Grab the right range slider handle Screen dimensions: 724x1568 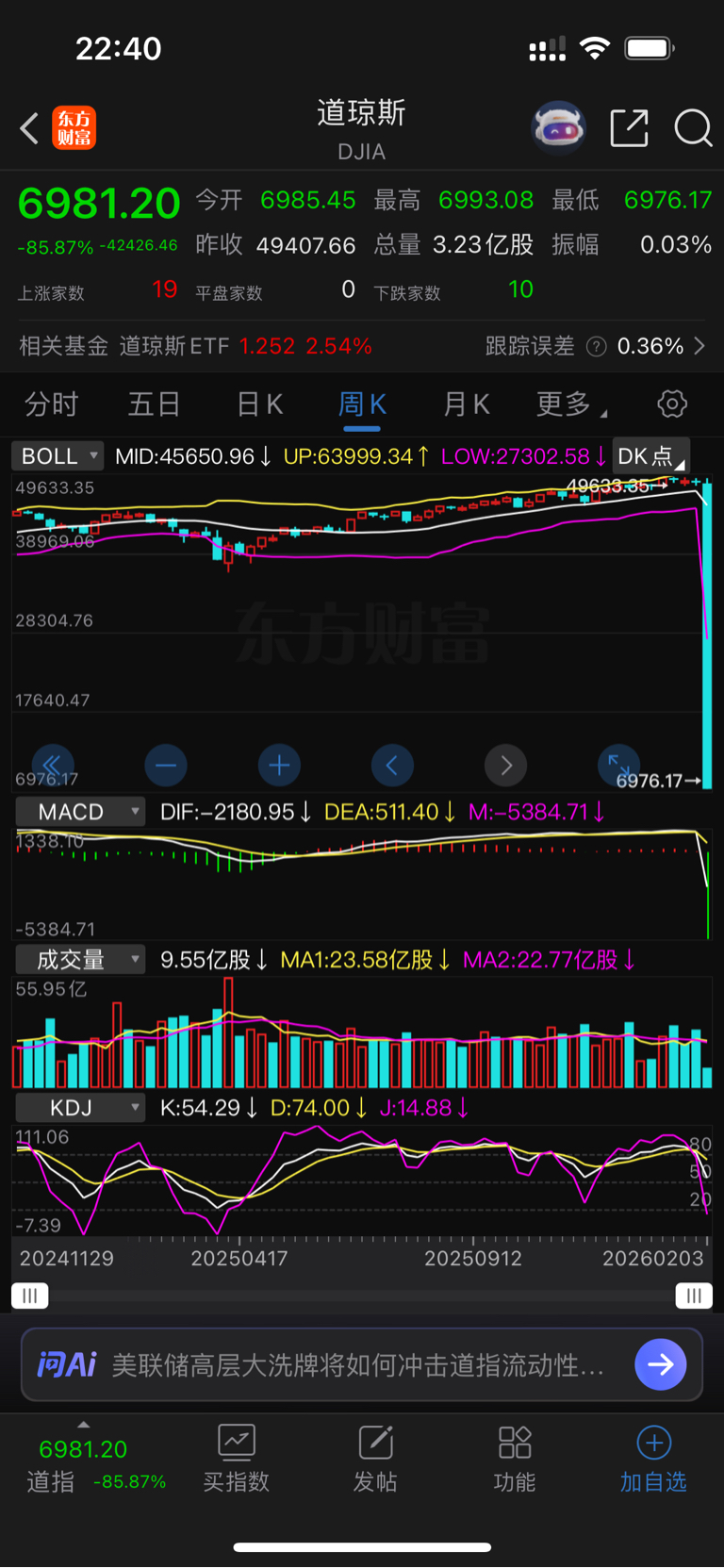click(x=694, y=1296)
